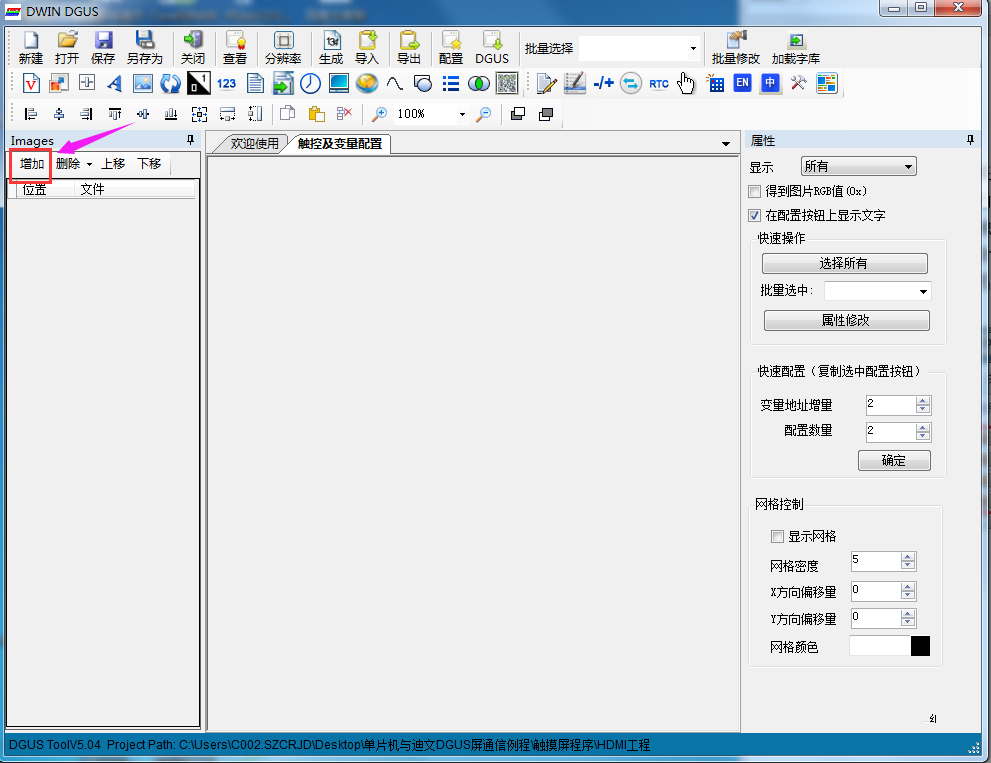This screenshot has height=763, width=991.
Task: Click the 选择所有 button
Action: [x=844, y=264]
